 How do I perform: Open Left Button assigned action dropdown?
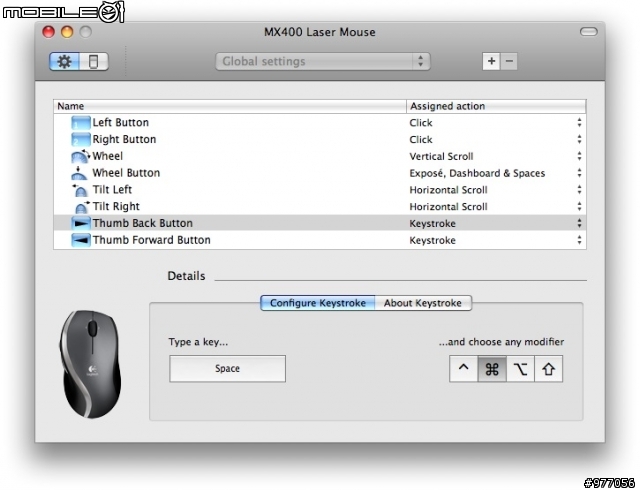coord(579,122)
